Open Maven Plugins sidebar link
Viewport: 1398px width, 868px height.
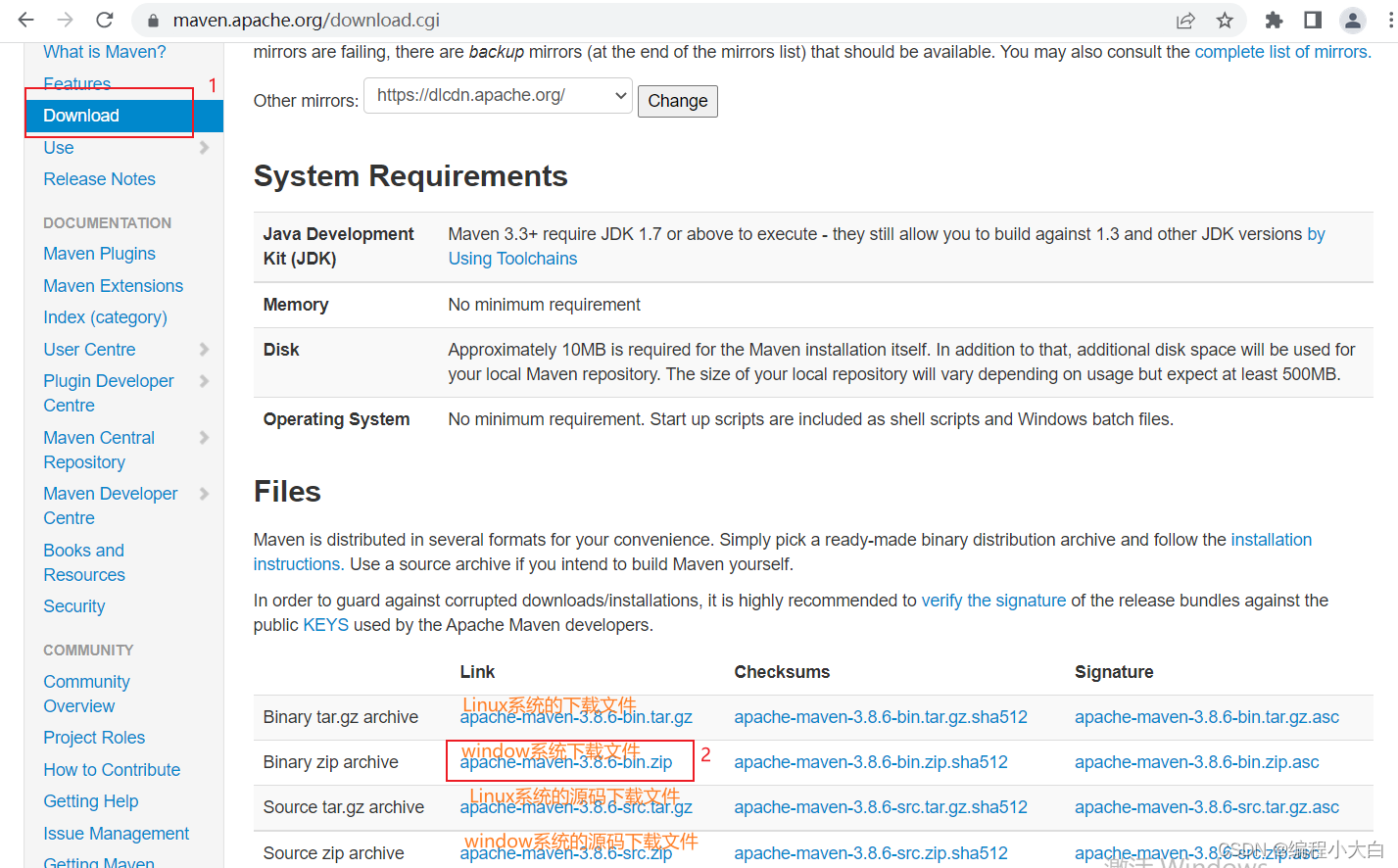coord(99,254)
